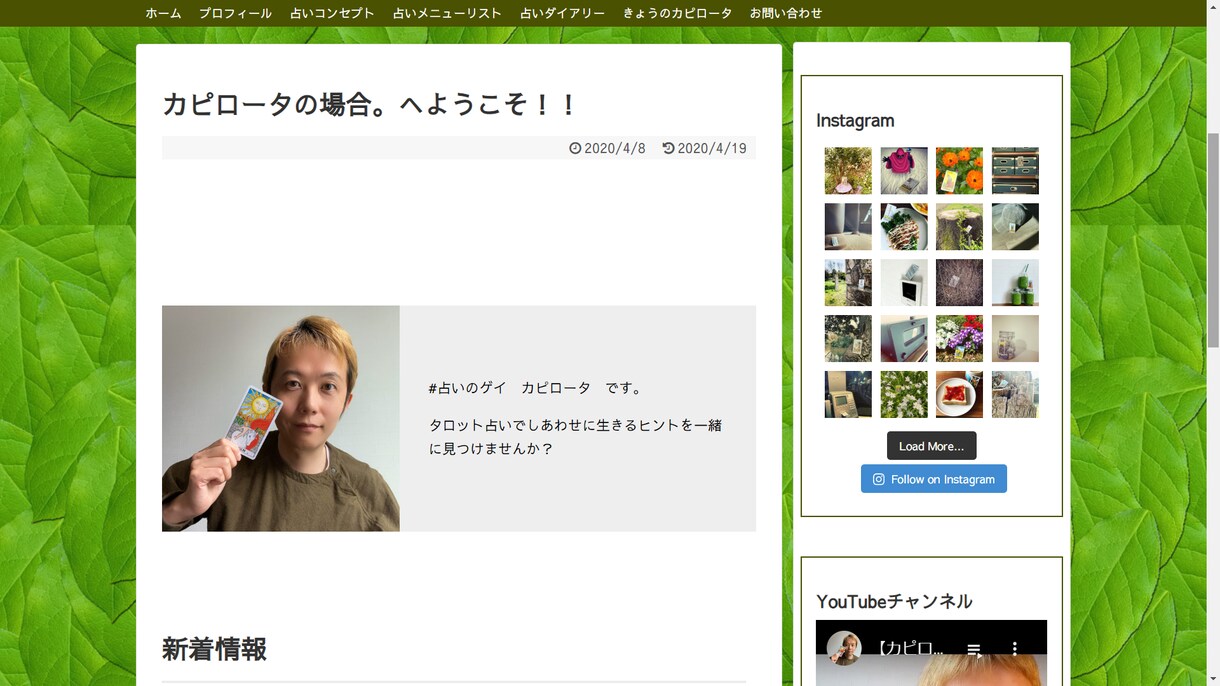Open the YouTube playlist queue icon
Viewport: 1220px width, 686px height.
974,649
